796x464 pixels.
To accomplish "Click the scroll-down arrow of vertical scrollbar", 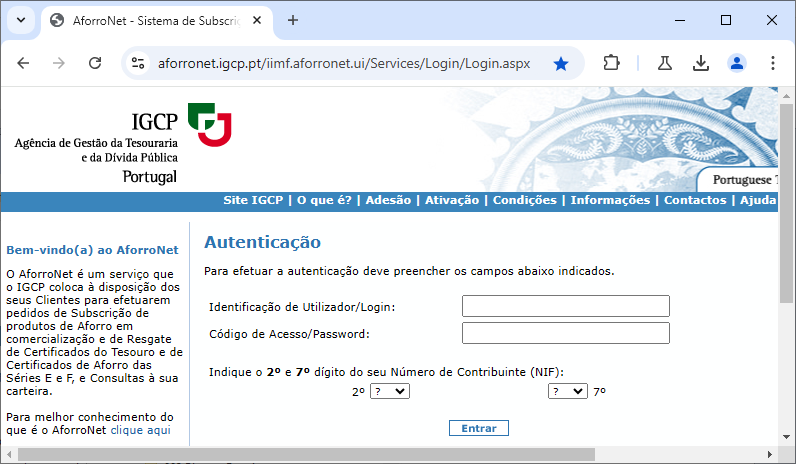I will coord(786,437).
